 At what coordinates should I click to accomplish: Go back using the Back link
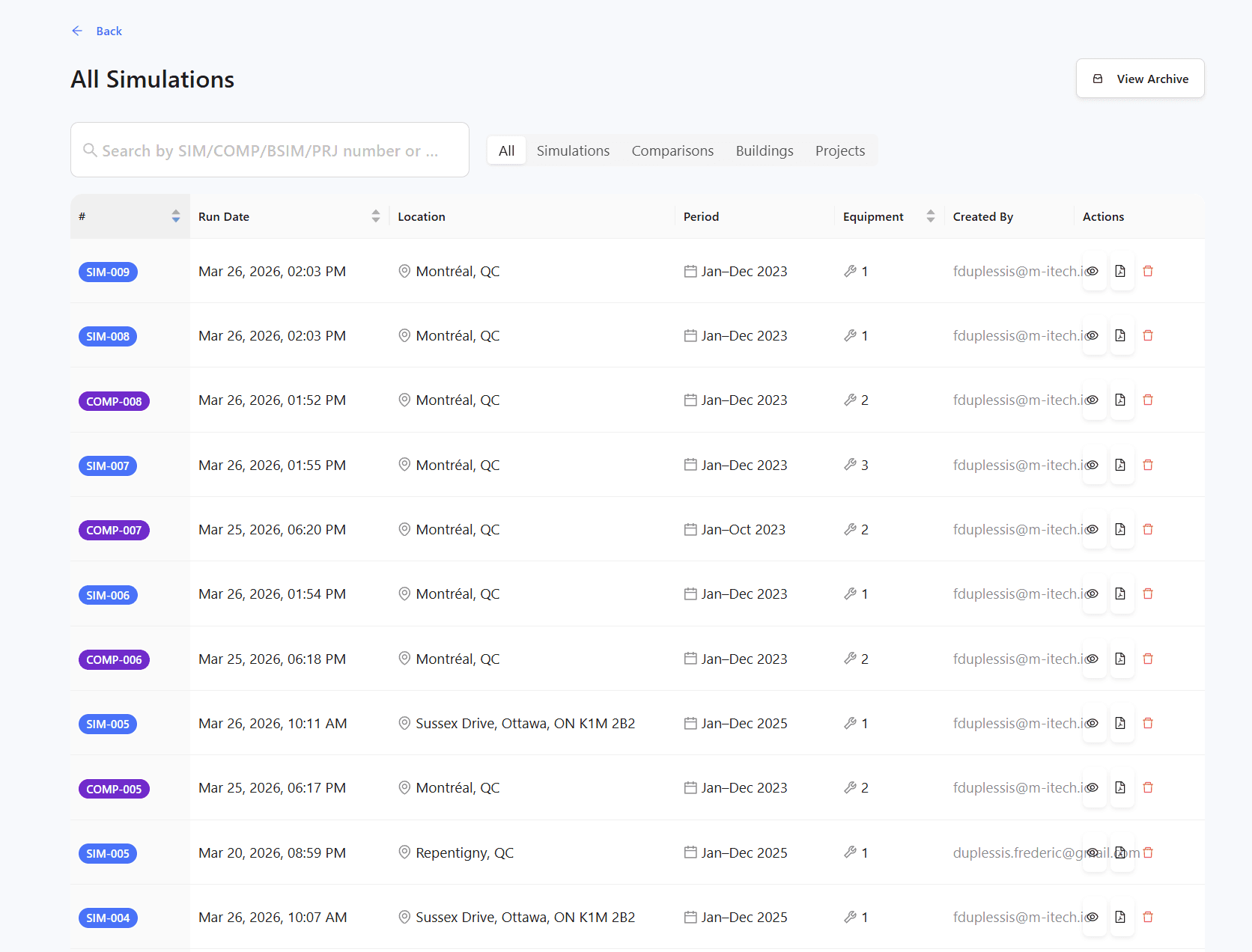click(x=97, y=31)
